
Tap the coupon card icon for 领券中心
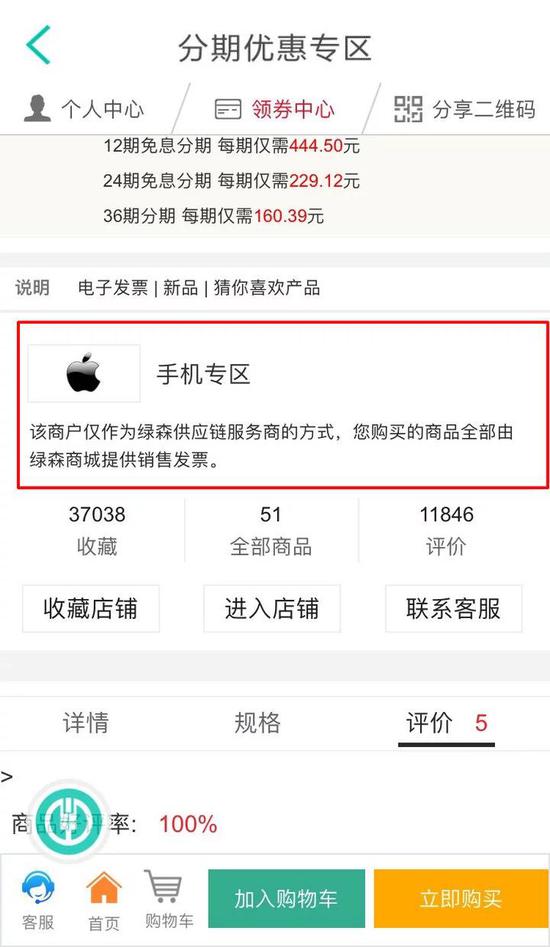click(x=228, y=109)
